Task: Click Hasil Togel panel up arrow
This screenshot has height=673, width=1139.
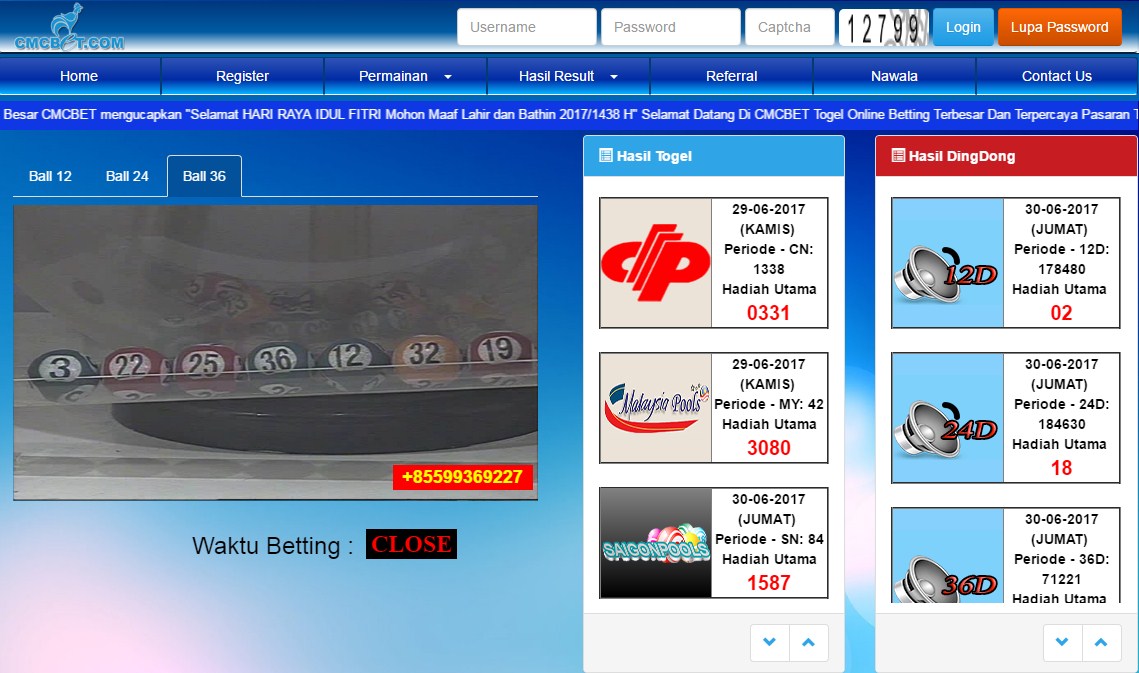Action: (808, 642)
